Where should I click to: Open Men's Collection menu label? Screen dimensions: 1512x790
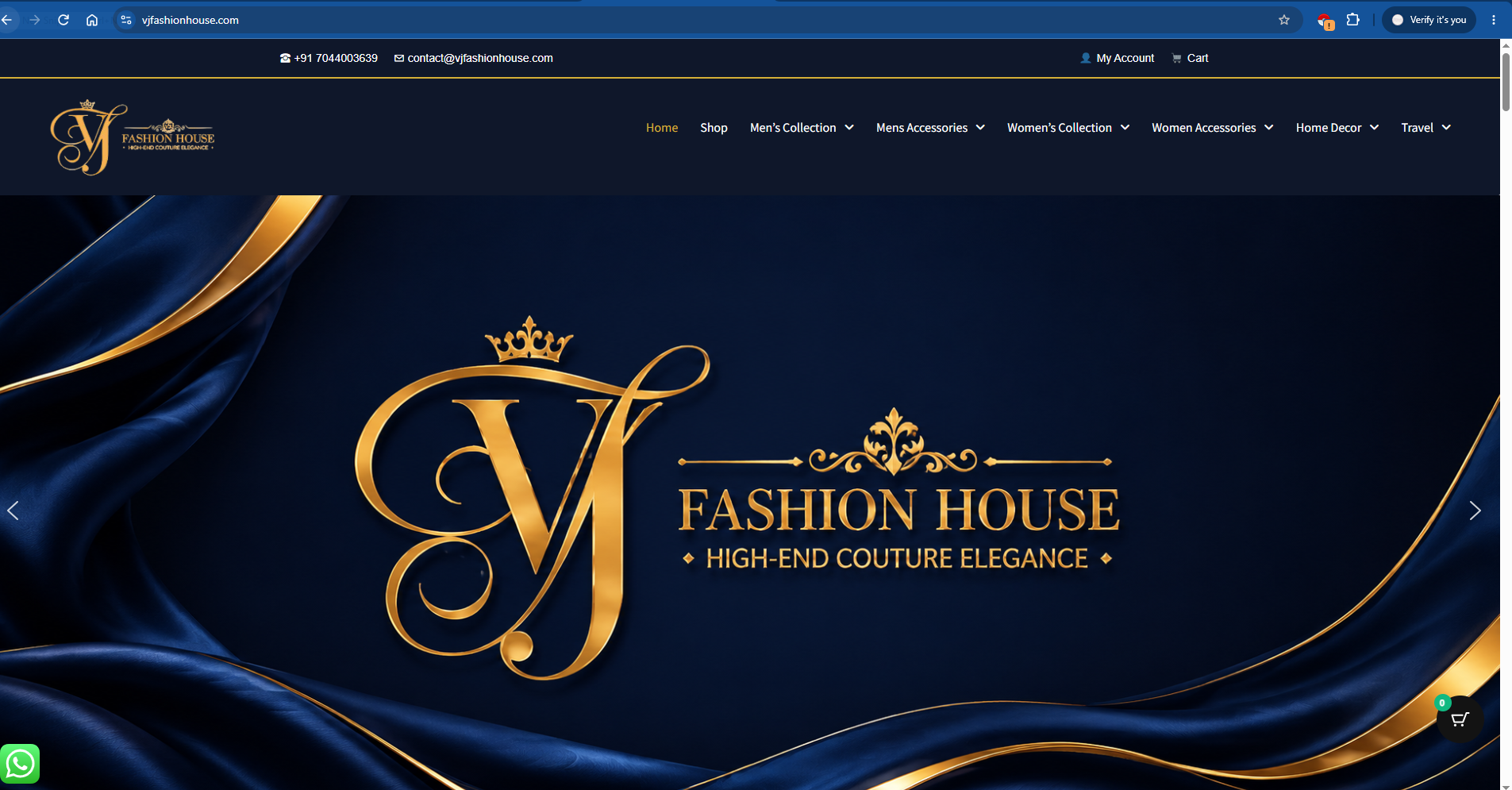(793, 128)
